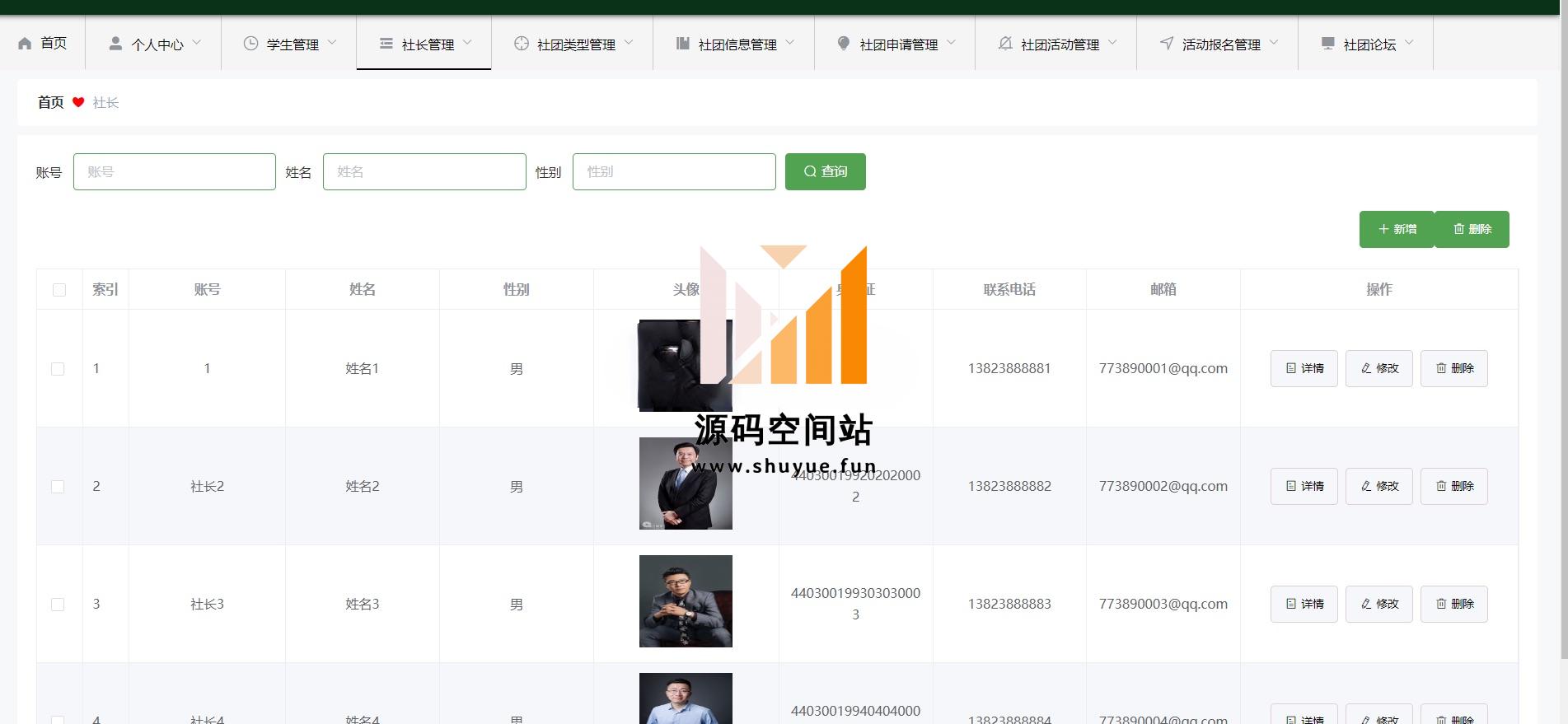Focus the 性别 search input field

(x=674, y=171)
